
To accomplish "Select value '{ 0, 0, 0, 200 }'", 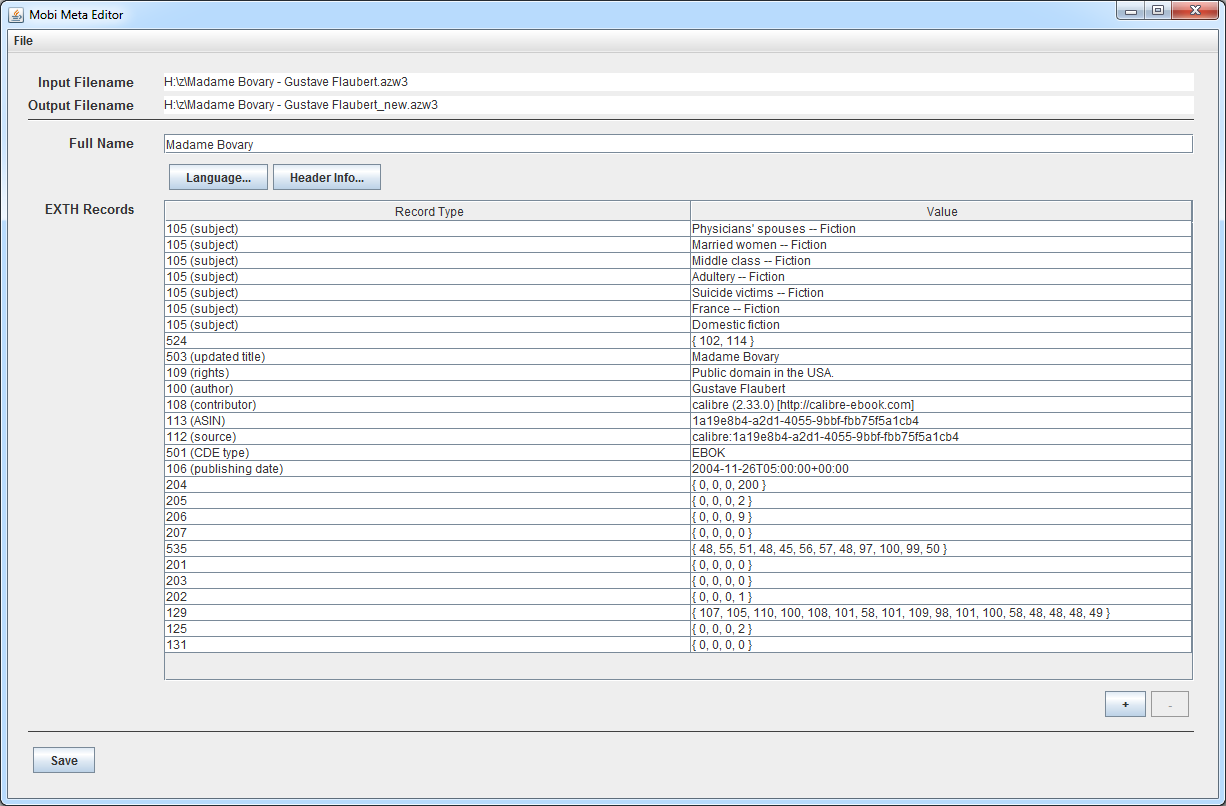I will tap(941, 485).
